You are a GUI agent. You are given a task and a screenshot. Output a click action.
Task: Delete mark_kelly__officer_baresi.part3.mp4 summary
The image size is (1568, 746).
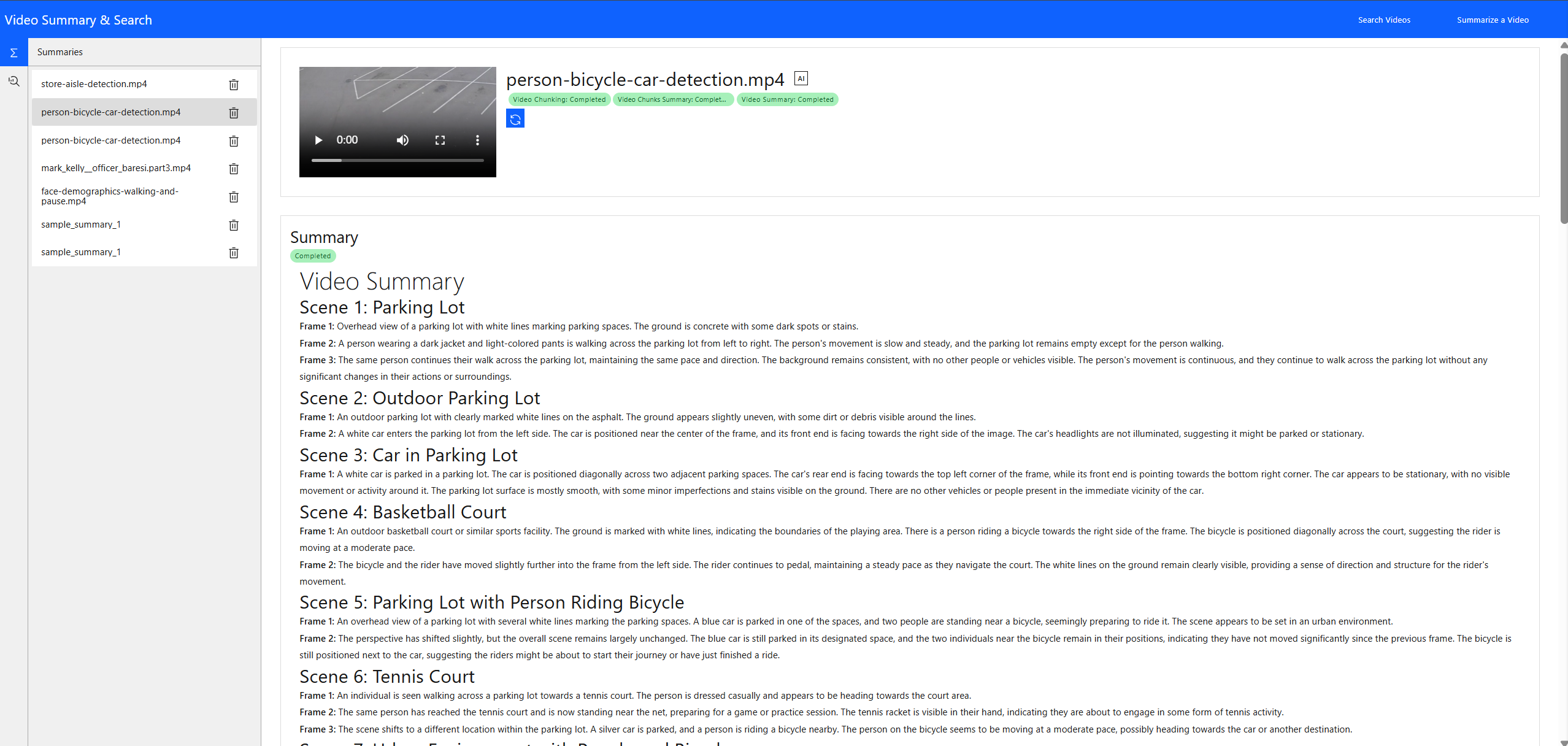pyautogui.click(x=234, y=168)
